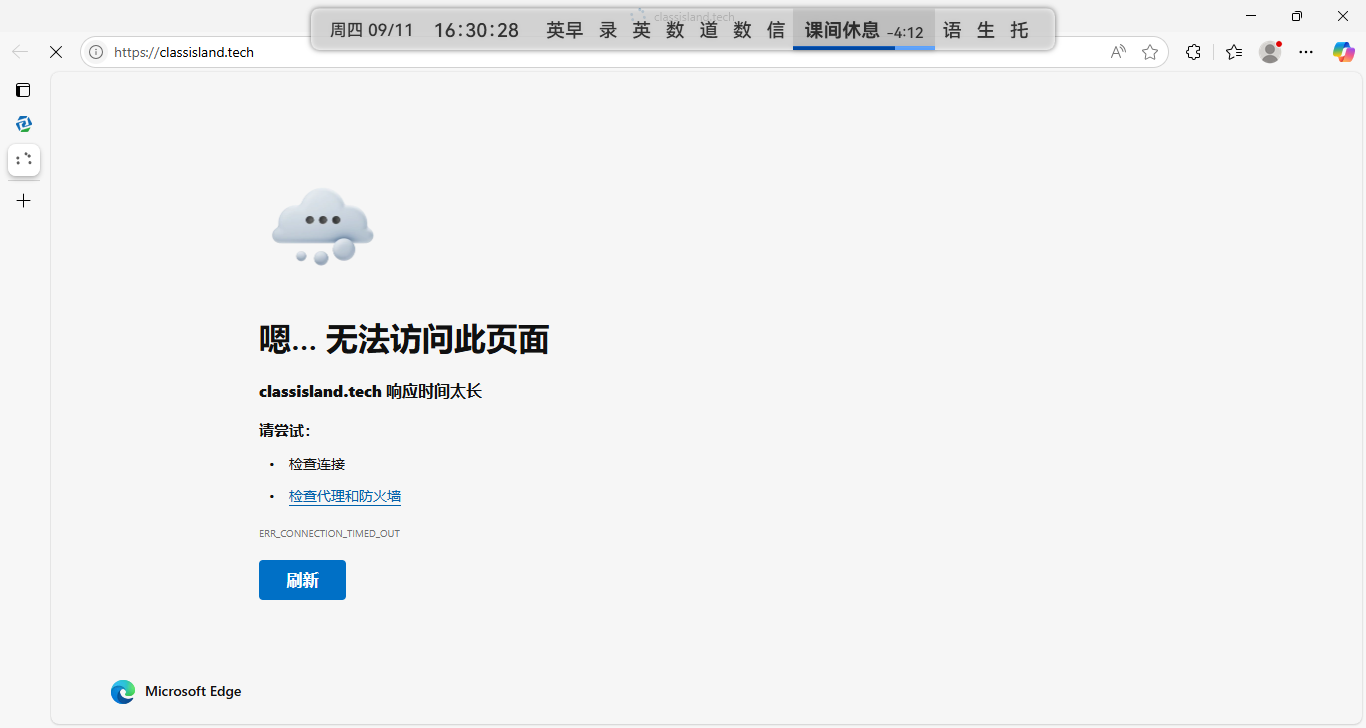Open 检查代理和防火墙 link
This screenshot has width=1366, height=728.
click(345, 496)
